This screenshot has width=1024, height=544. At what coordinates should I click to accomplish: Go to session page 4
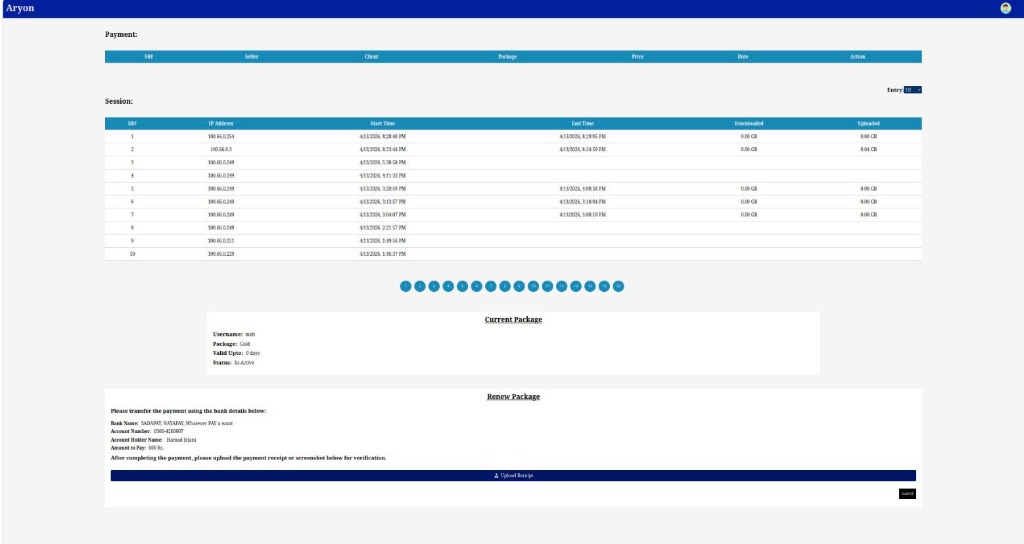coord(448,286)
